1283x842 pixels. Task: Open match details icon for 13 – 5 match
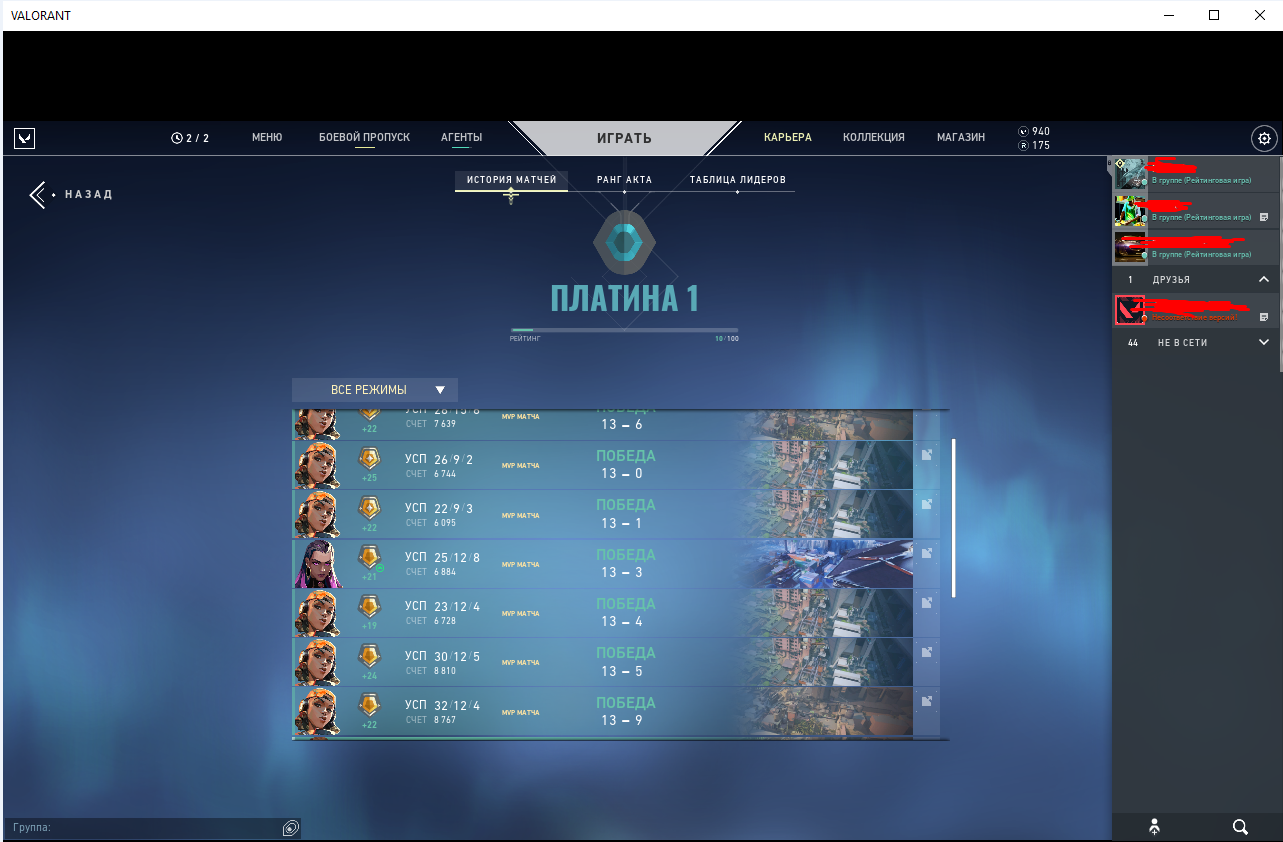point(927,652)
